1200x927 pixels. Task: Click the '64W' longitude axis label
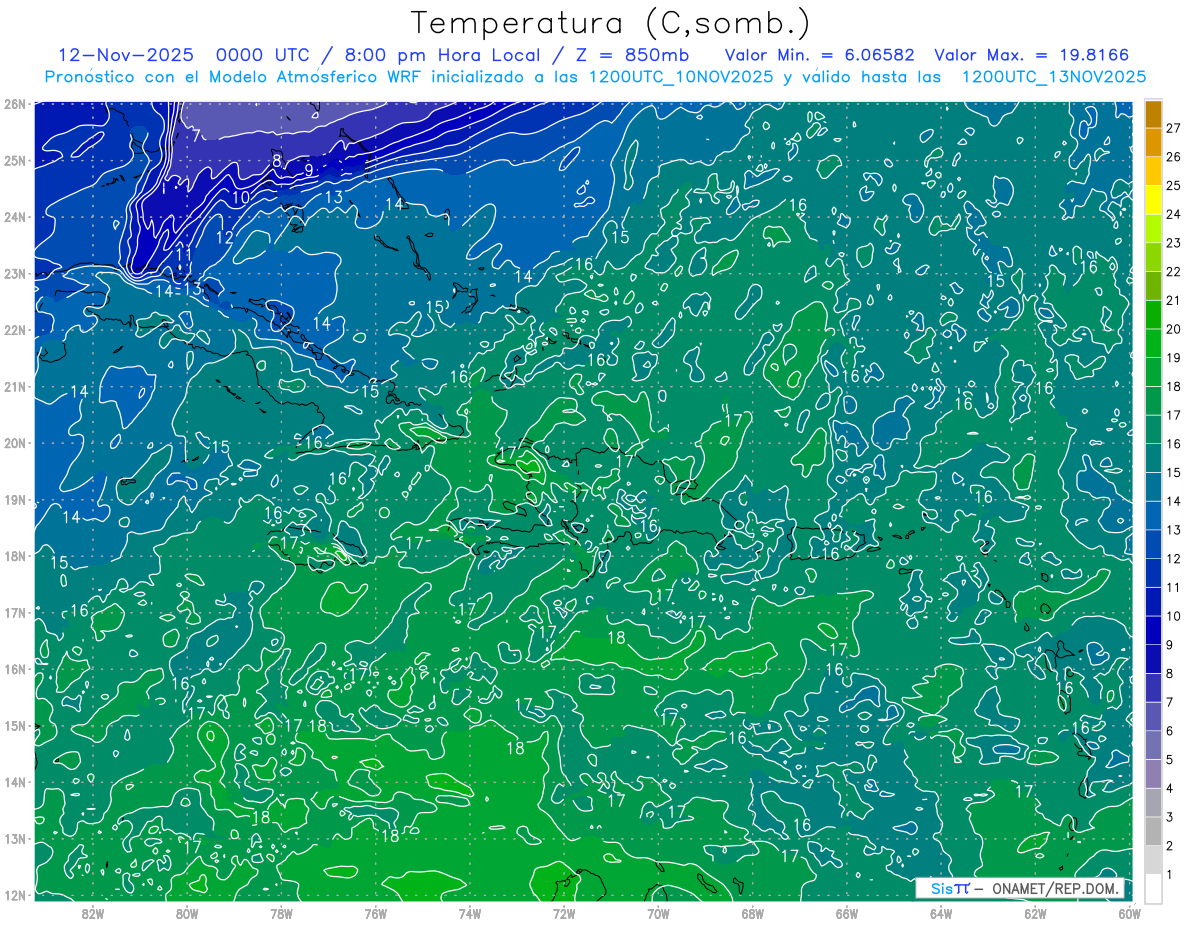point(941,912)
